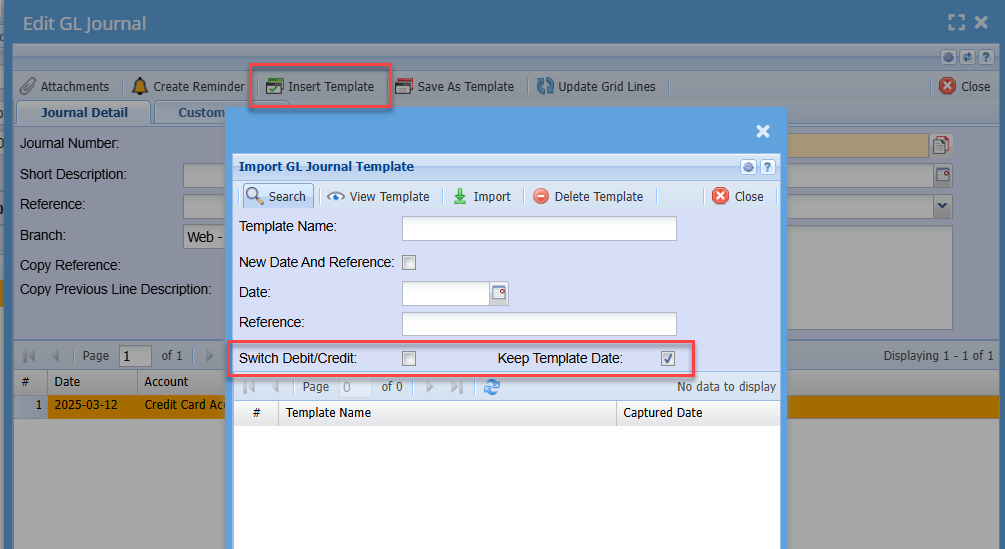This screenshot has height=549, width=1005.
Task: Click the help question icon in Import dialog header
Action: click(767, 167)
